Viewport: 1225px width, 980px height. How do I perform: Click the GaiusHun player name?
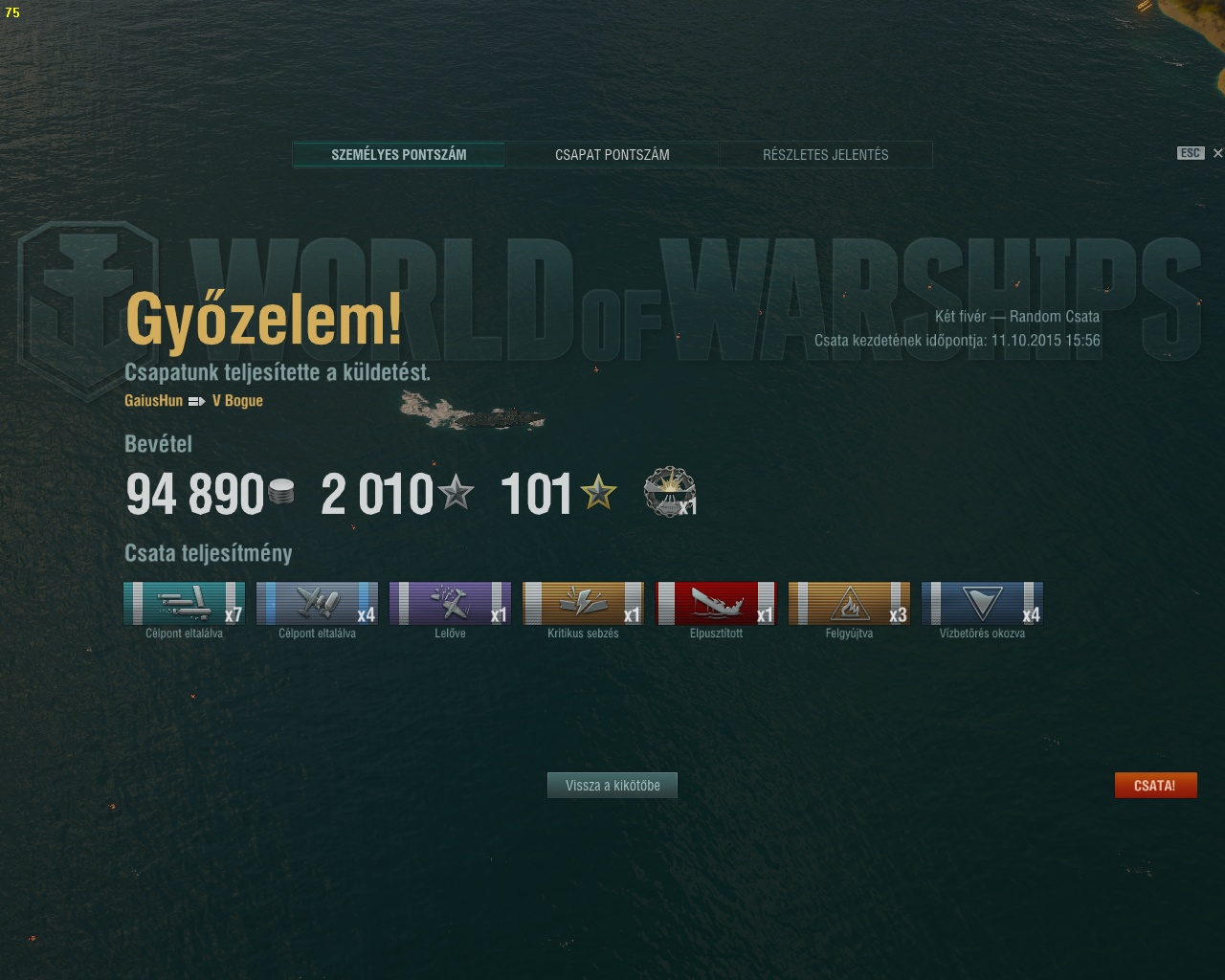pyautogui.click(x=153, y=401)
